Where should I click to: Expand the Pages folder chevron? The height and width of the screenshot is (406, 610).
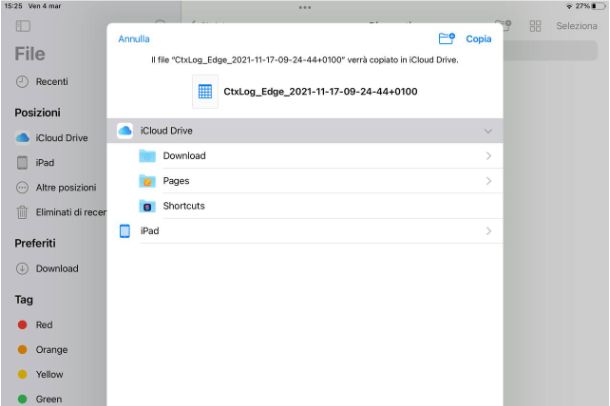click(489, 181)
